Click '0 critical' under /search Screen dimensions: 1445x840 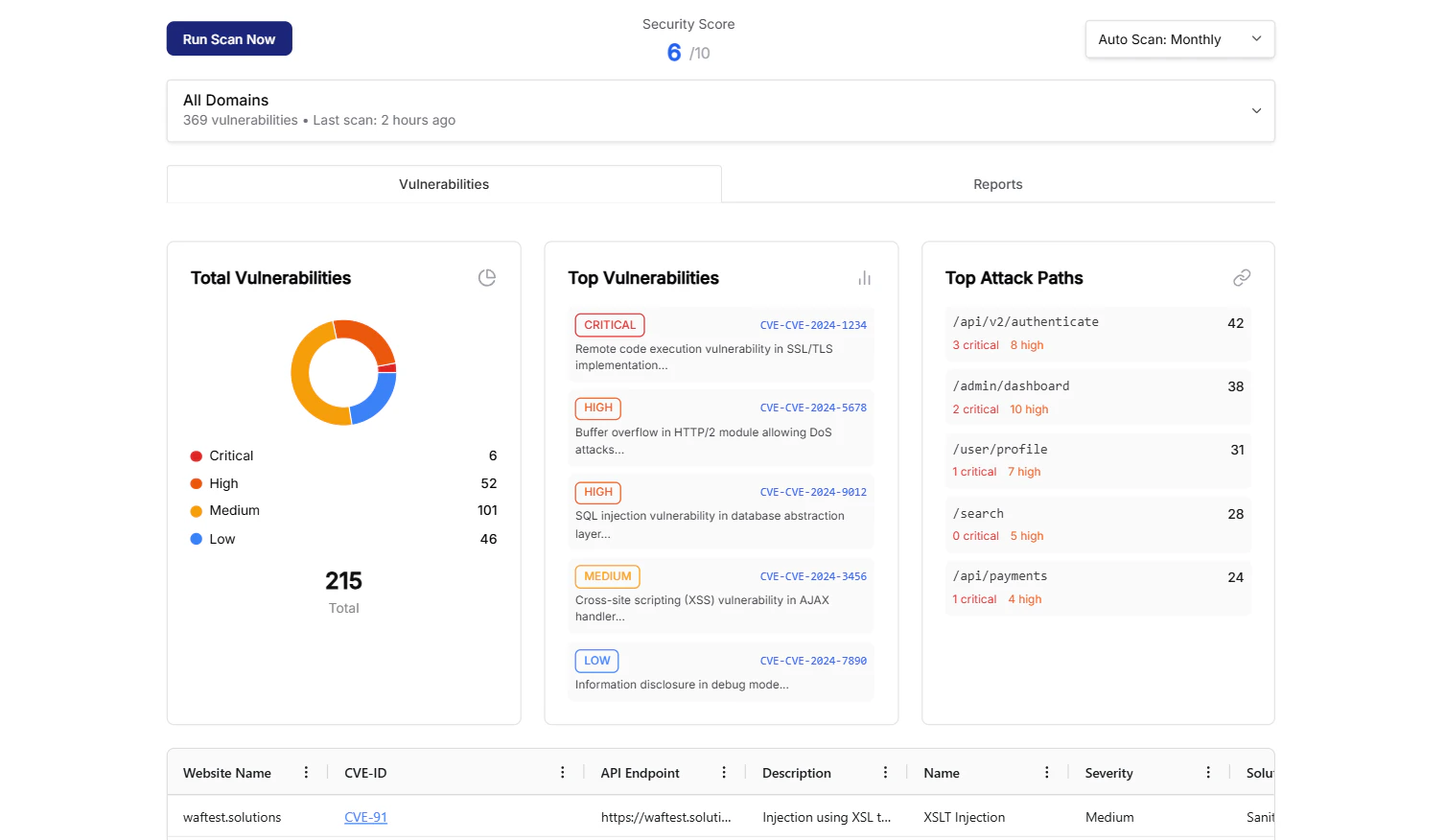click(x=975, y=536)
